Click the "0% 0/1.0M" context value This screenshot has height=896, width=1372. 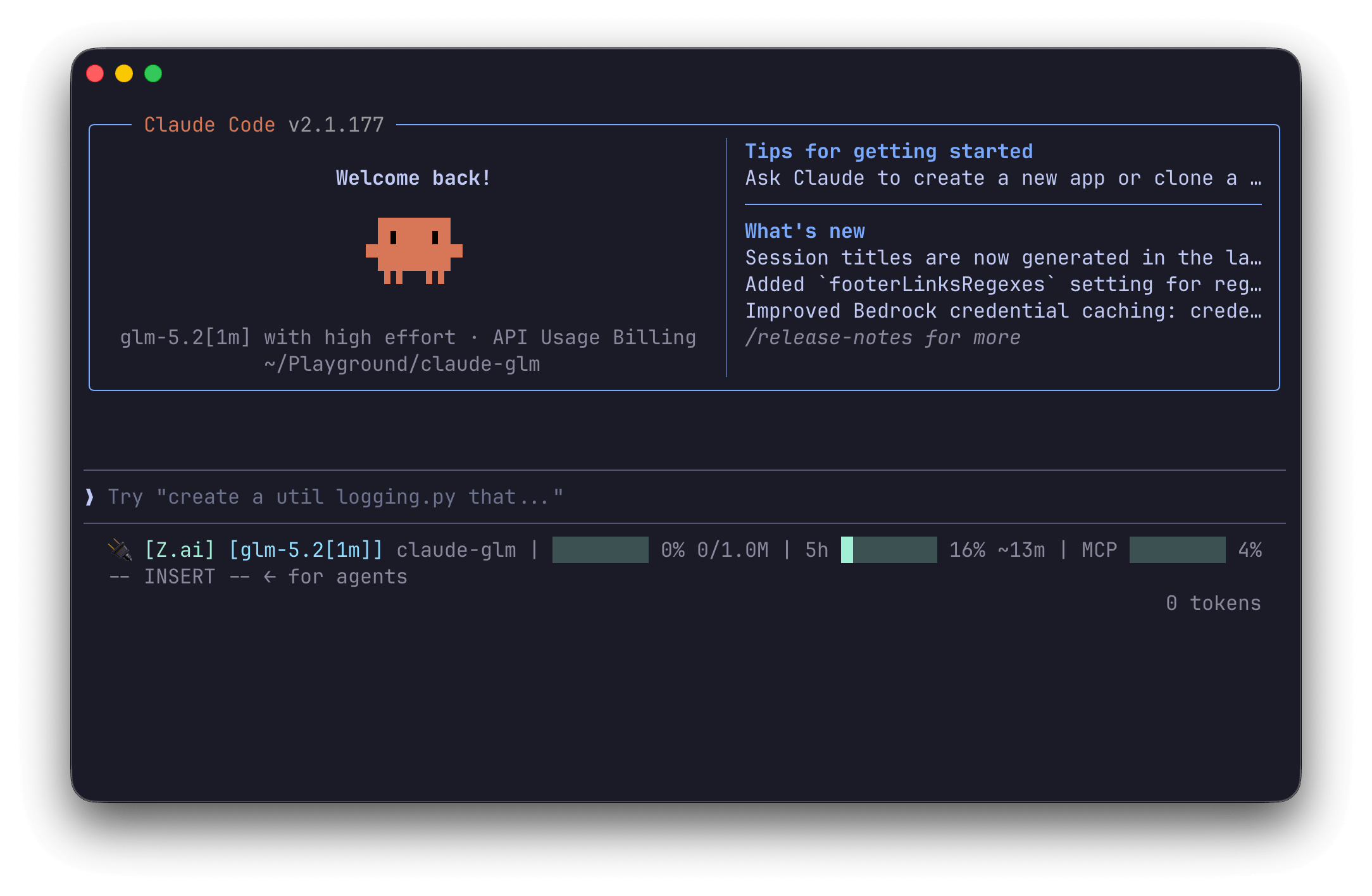[x=715, y=550]
